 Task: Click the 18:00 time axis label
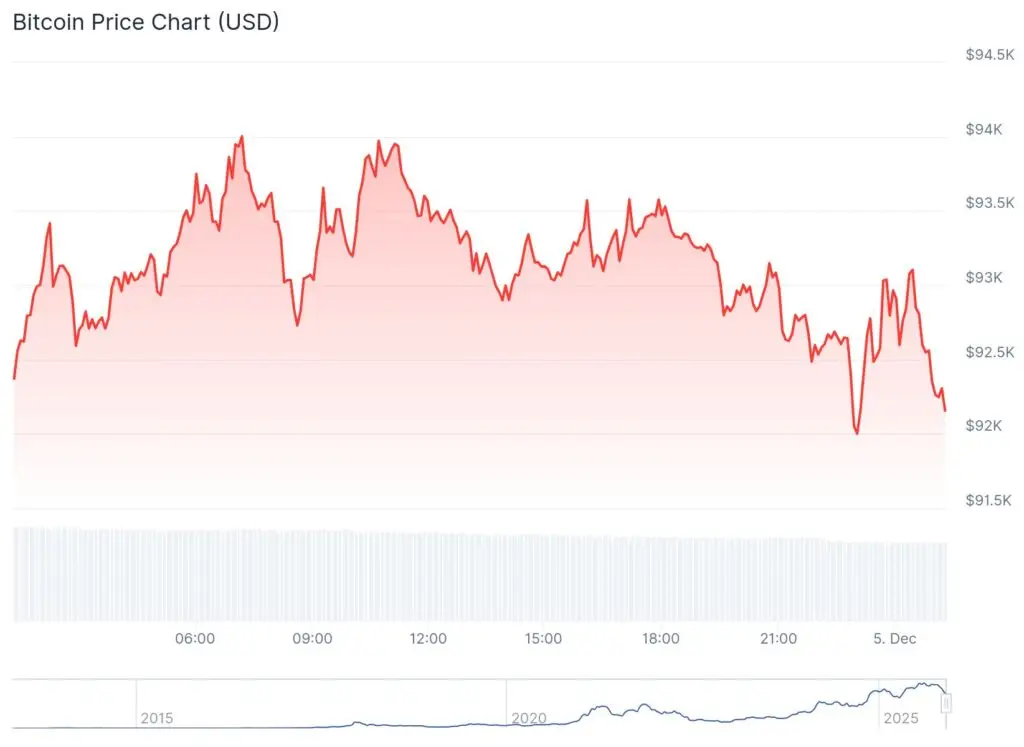(x=661, y=639)
